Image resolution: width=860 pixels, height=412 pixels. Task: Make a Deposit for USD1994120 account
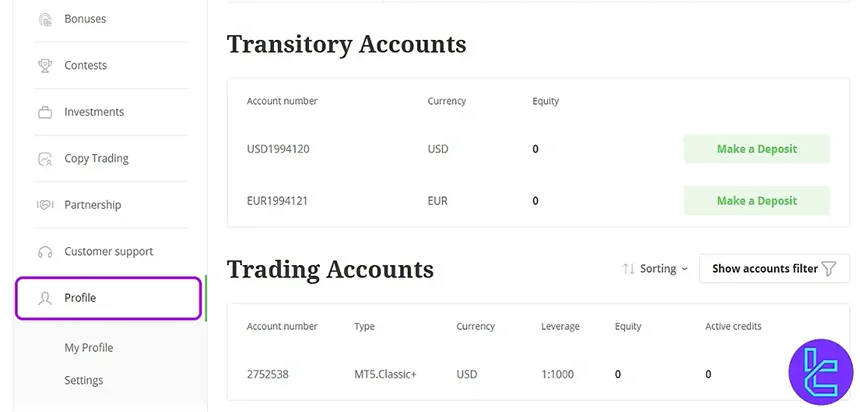pos(756,149)
